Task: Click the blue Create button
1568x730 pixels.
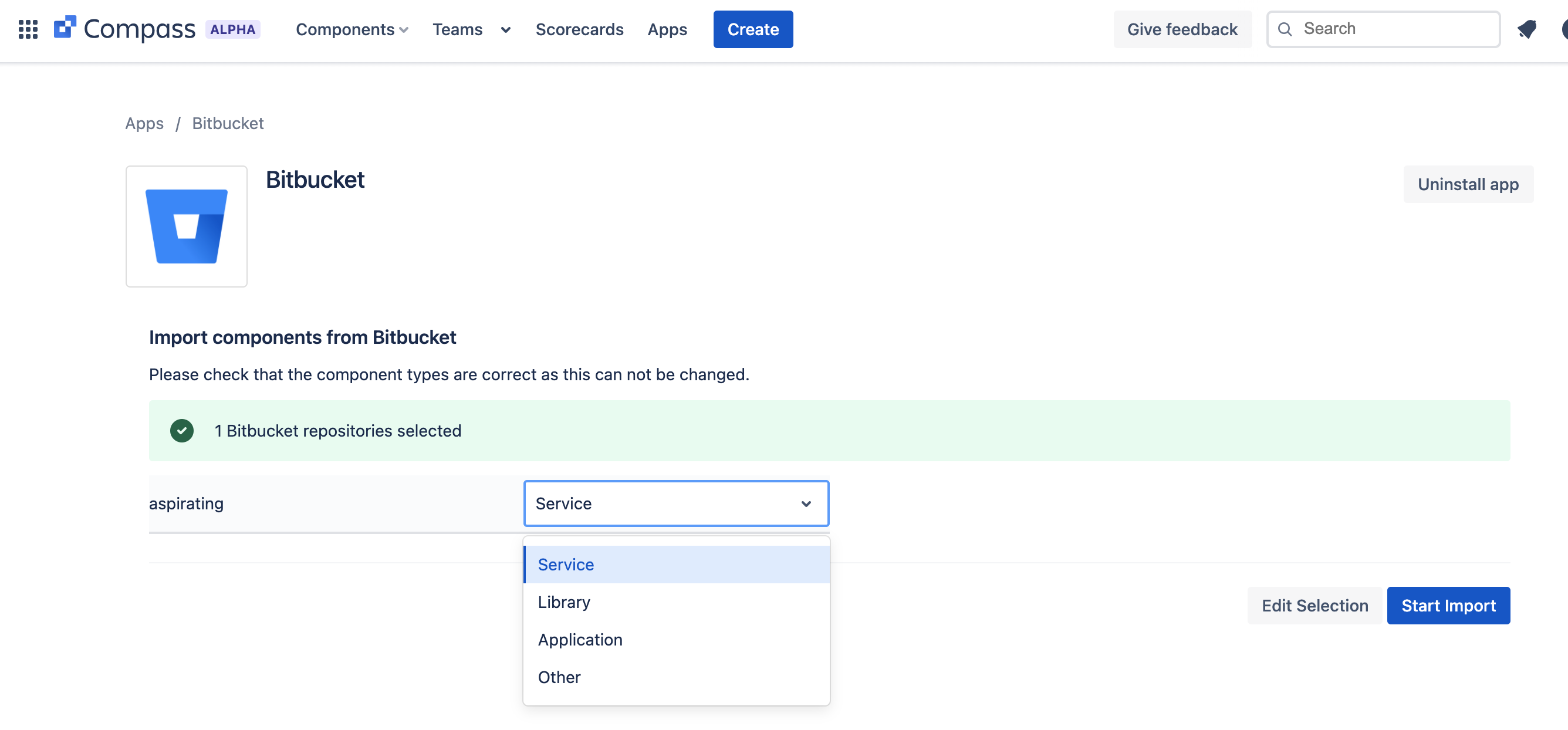Action: point(753,29)
